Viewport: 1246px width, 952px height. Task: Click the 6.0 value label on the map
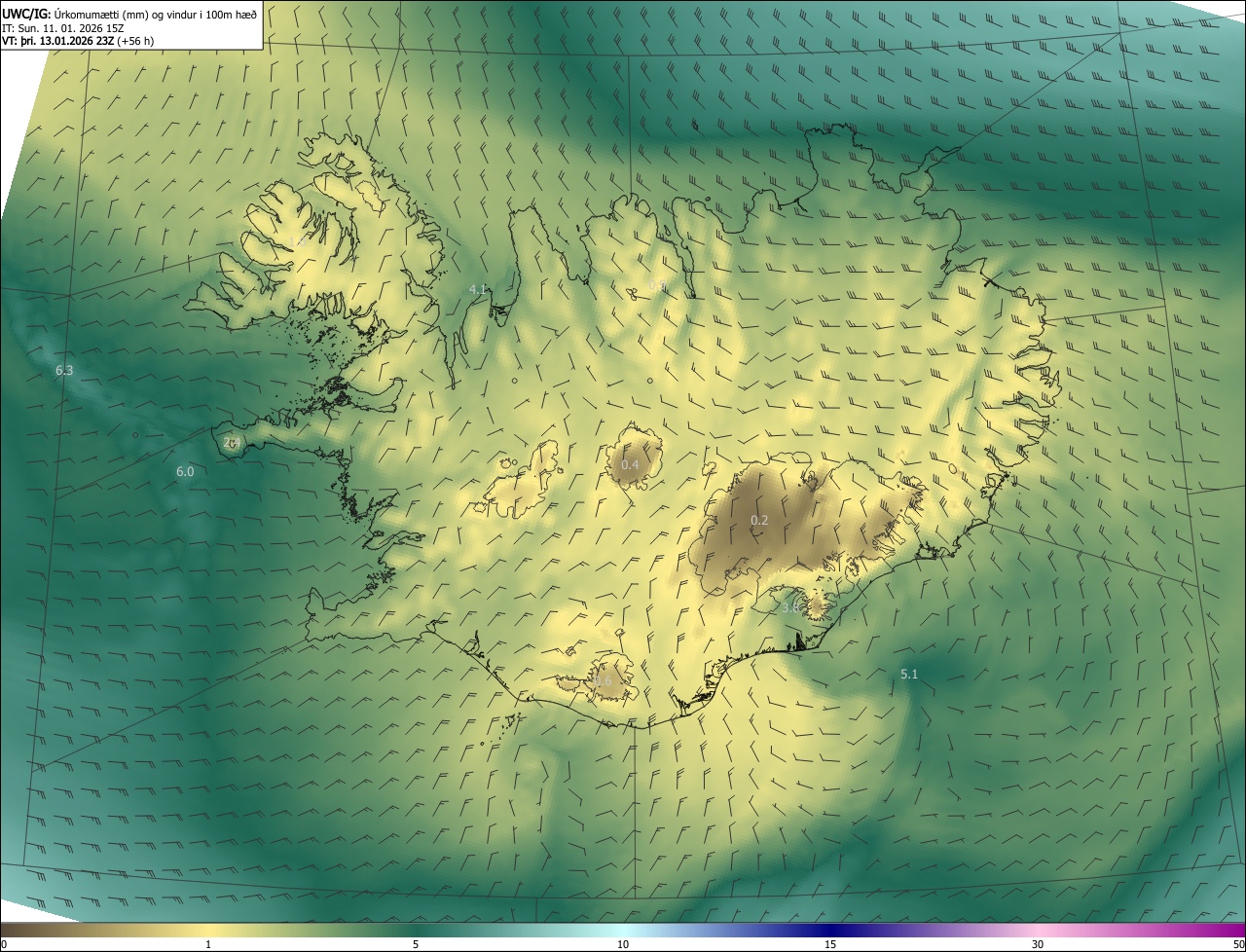185,472
